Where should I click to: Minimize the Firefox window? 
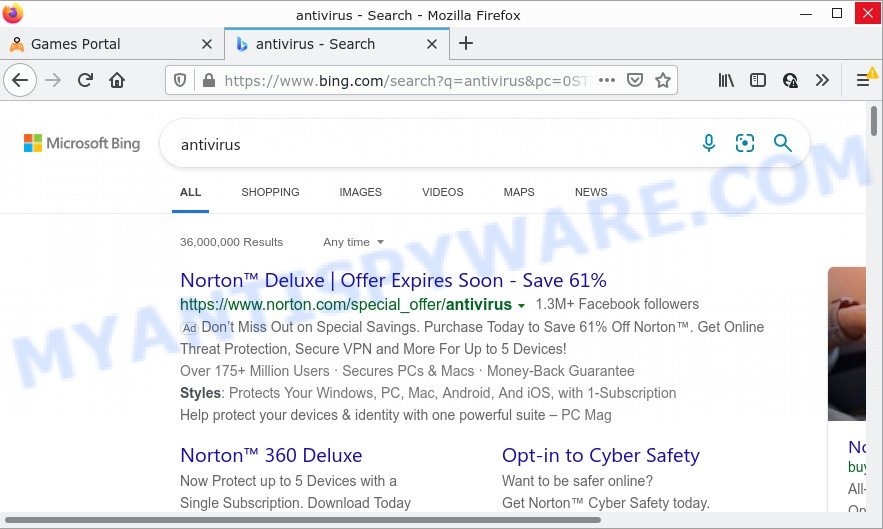click(x=806, y=14)
